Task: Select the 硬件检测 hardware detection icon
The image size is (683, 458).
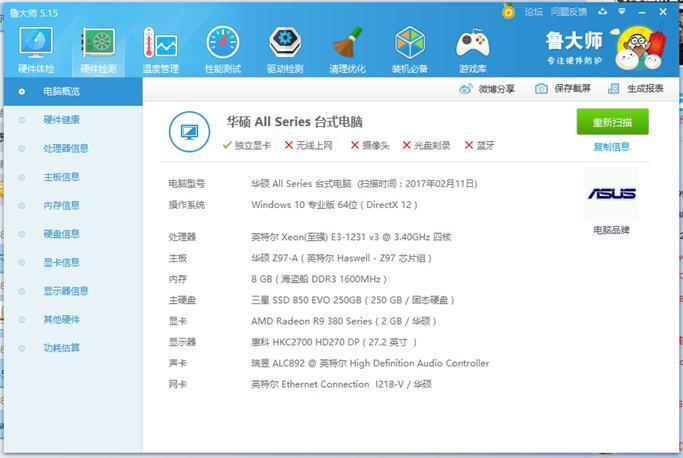Action: (x=98, y=44)
